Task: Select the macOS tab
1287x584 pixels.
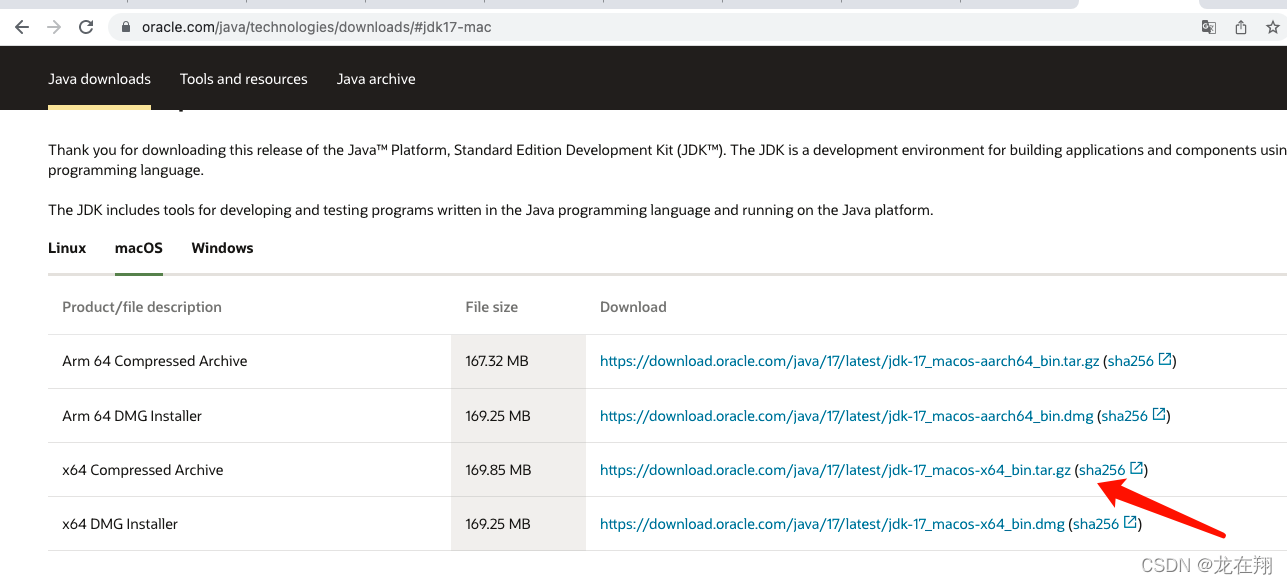Action: coord(139,248)
